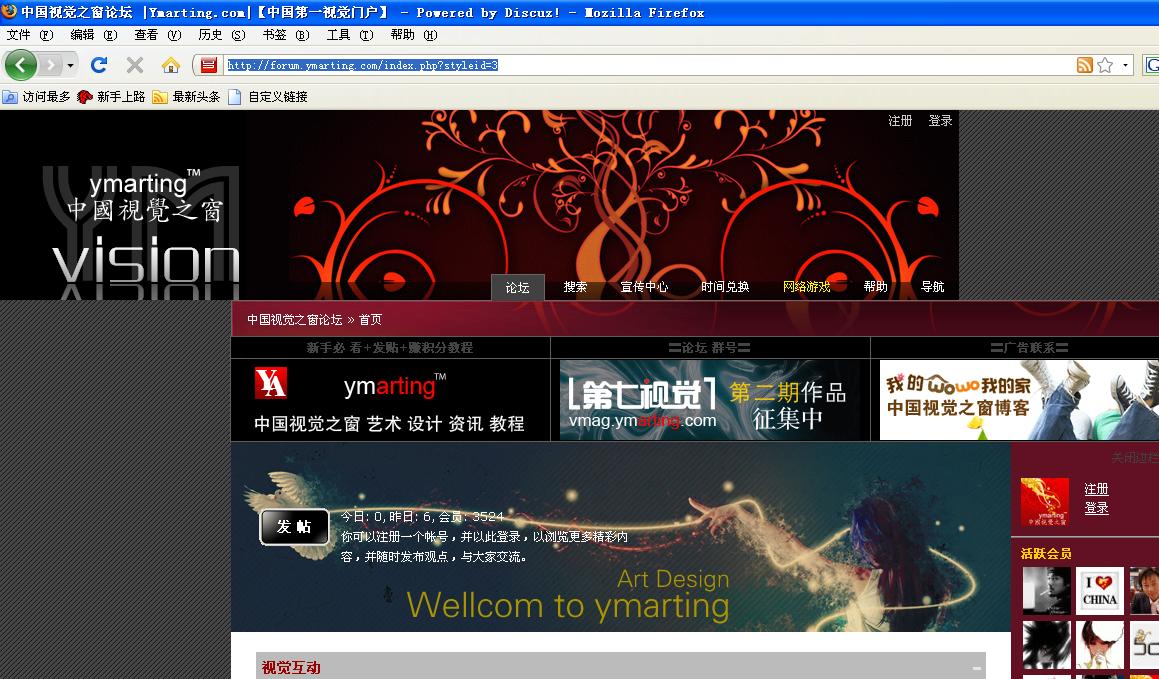
Task: Open the 查看 (View) menu
Action: (157, 35)
